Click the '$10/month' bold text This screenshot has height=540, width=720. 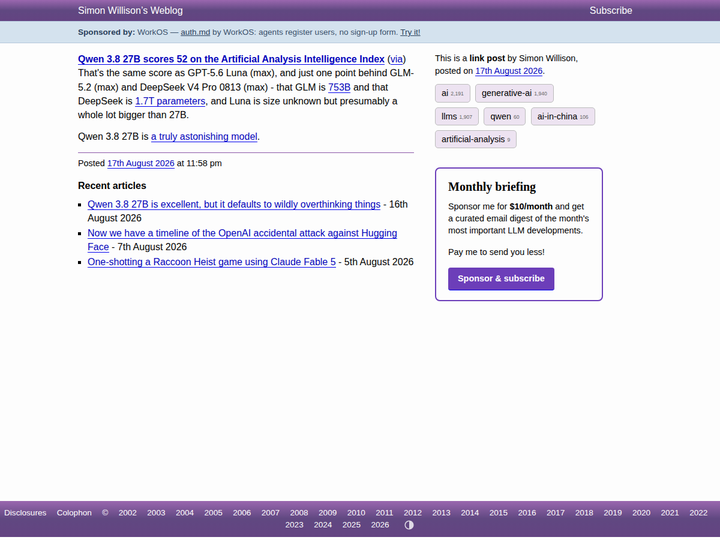(x=531, y=207)
